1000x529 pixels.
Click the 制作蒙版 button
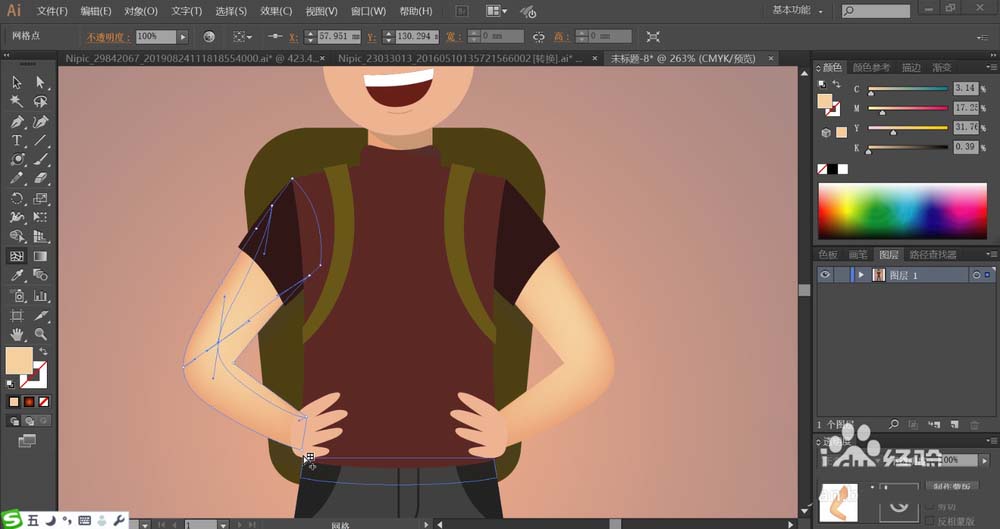tap(951, 486)
